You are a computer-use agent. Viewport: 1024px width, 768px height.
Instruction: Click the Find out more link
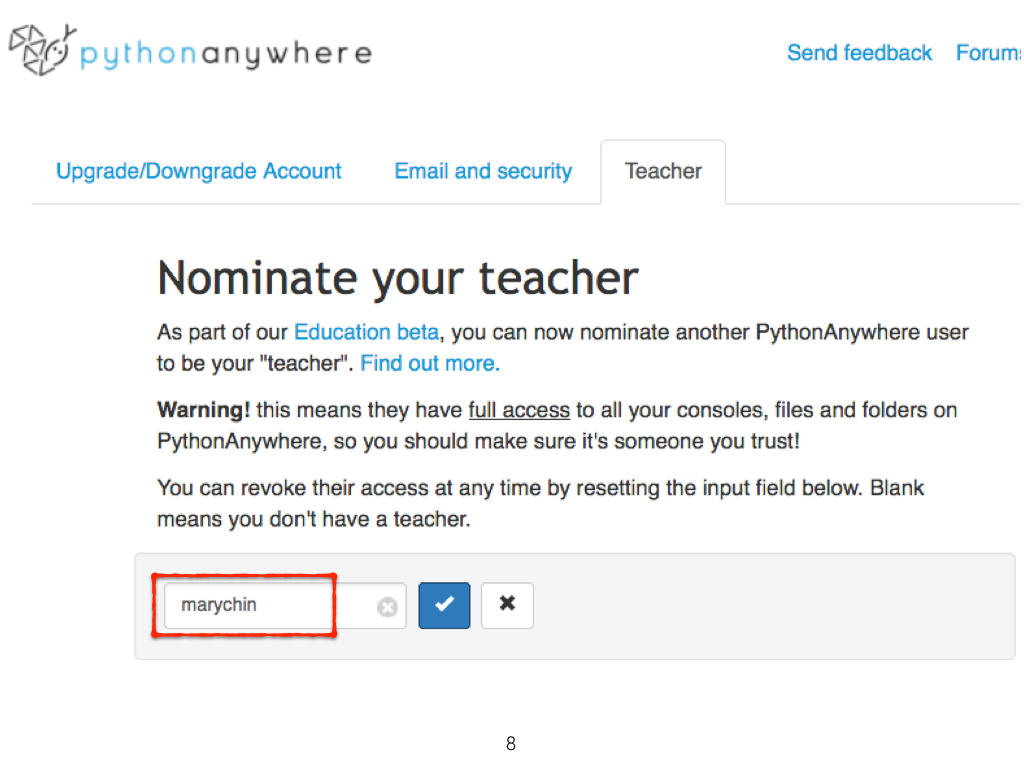[x=430, y=364]
